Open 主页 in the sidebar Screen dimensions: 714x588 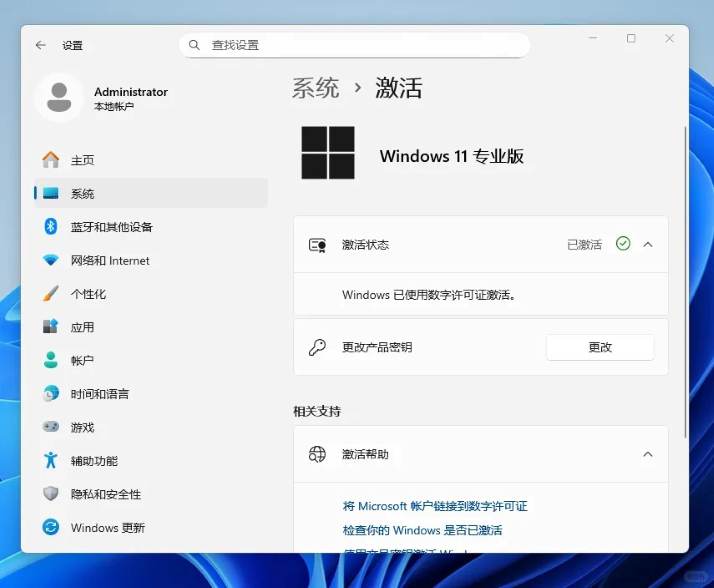tap(151, 160)
